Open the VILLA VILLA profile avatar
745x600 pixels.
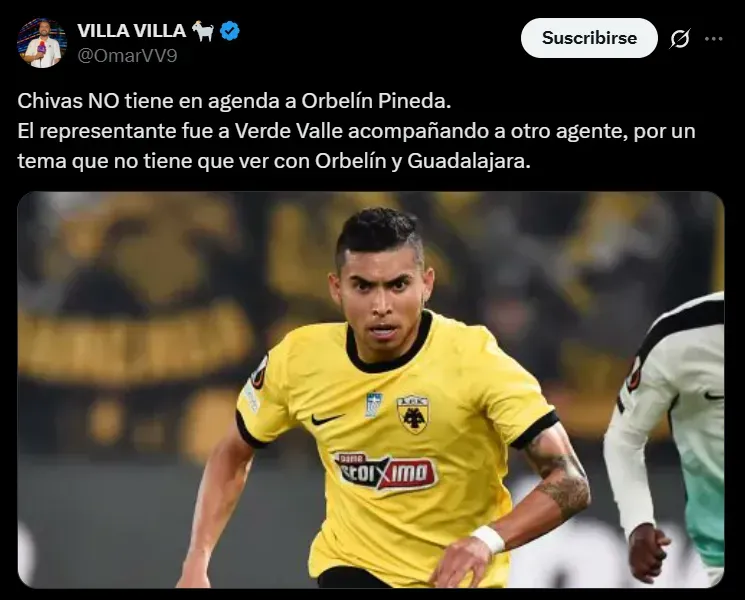pos(42,43)
